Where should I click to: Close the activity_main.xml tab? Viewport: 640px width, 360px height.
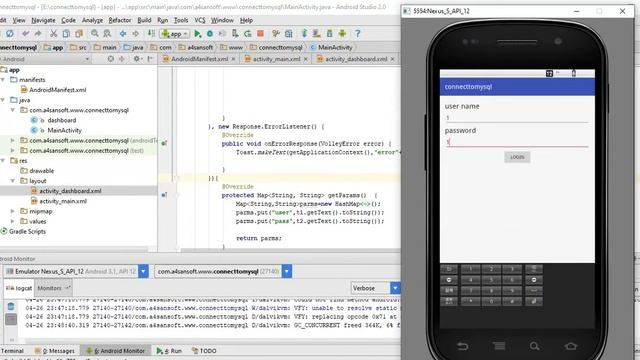click(x=305, y=59)
